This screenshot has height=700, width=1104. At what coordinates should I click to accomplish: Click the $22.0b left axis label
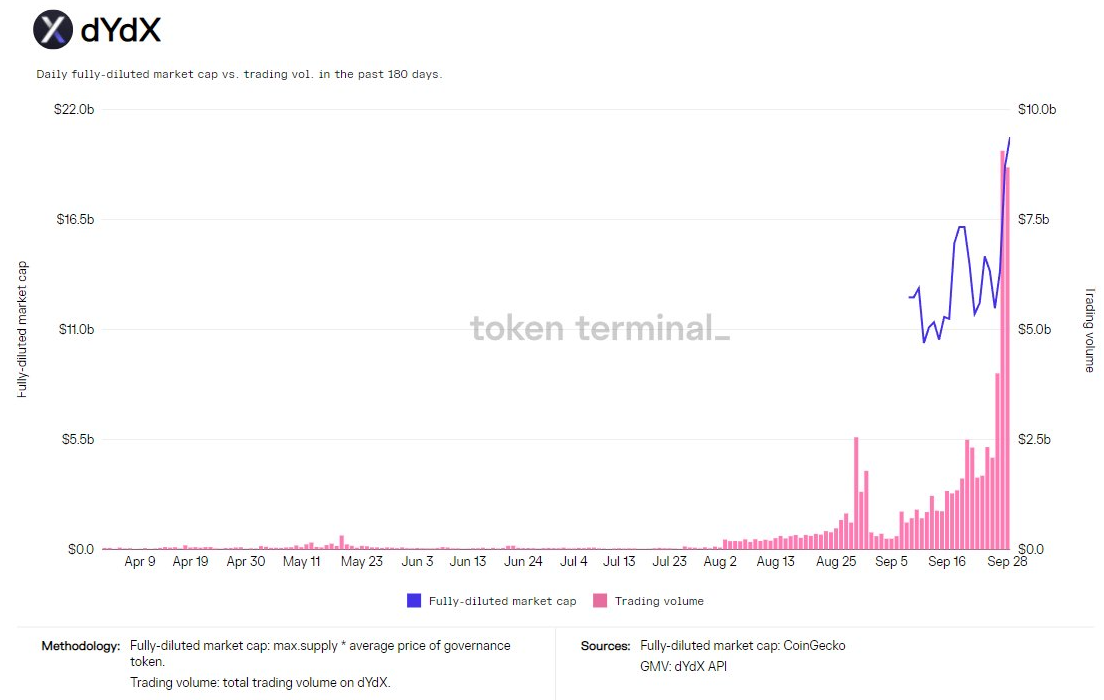coord(74,109)
